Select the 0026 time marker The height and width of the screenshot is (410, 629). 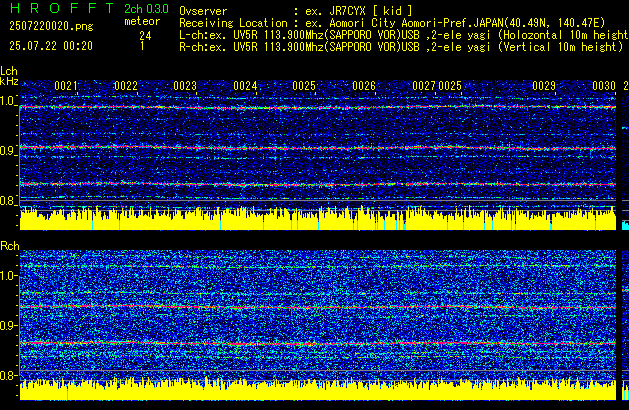coord(364,86)
